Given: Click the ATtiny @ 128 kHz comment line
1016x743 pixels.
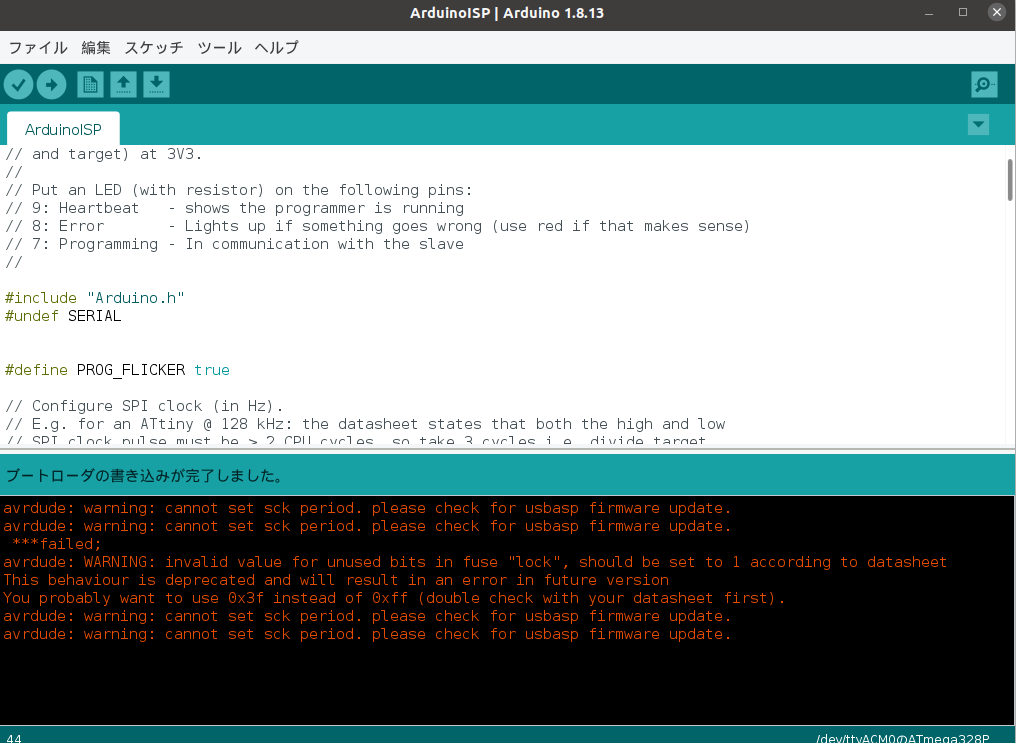Looking at the screenshot, I should pos(365,424).
